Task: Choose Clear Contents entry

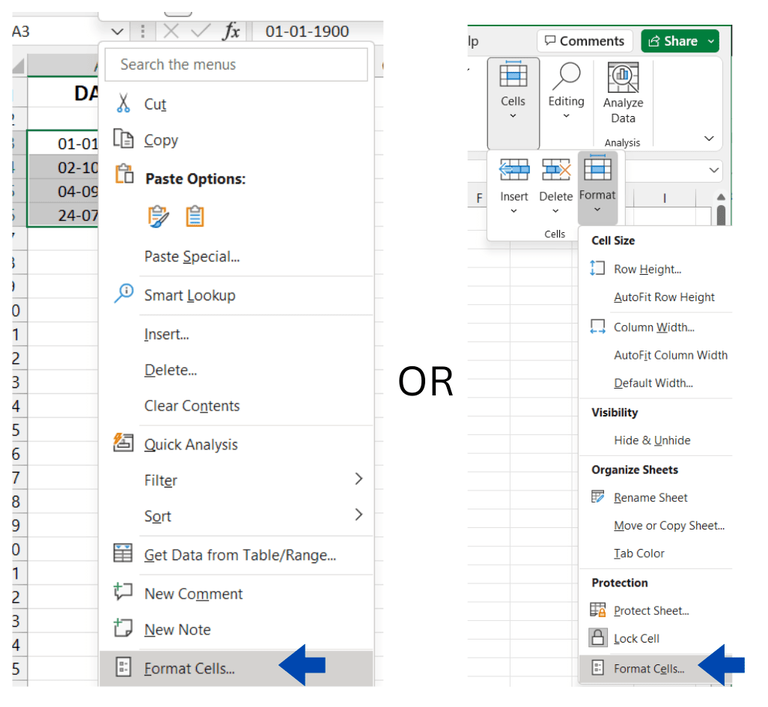Action: [192, 406]
